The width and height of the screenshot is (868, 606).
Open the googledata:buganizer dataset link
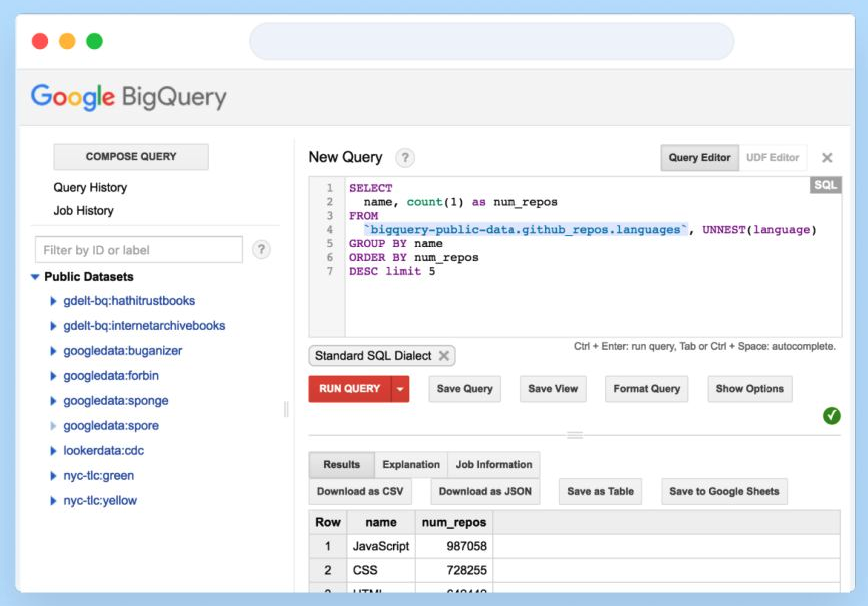(x=122, y=351)
